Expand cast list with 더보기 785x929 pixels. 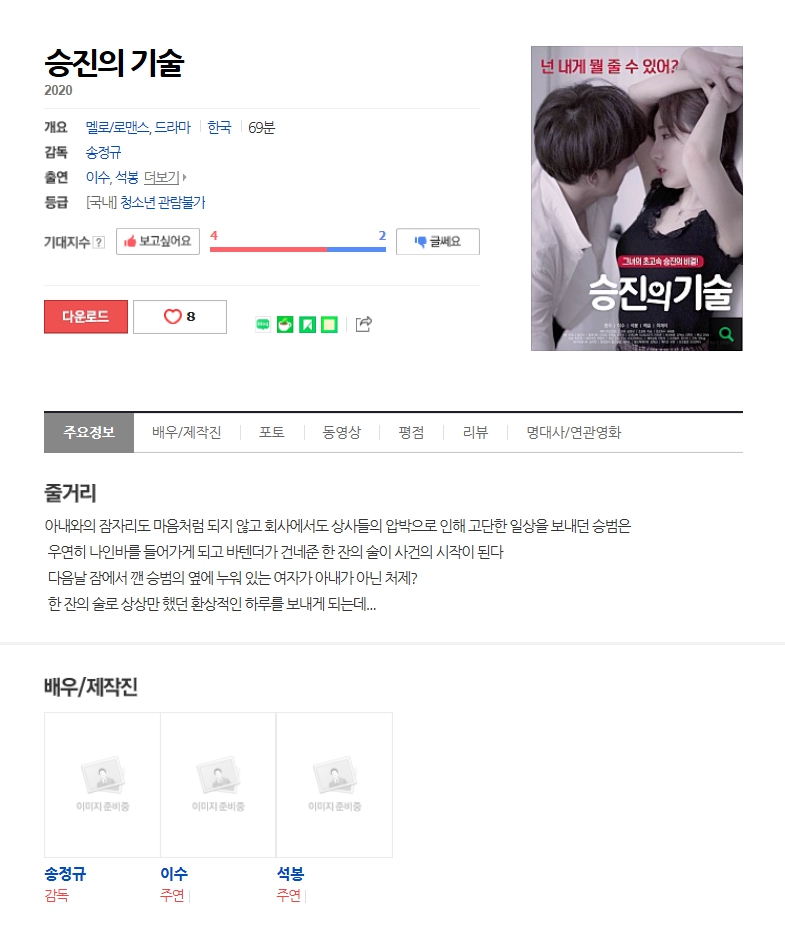pyautogui.click(x=165, y=177)
